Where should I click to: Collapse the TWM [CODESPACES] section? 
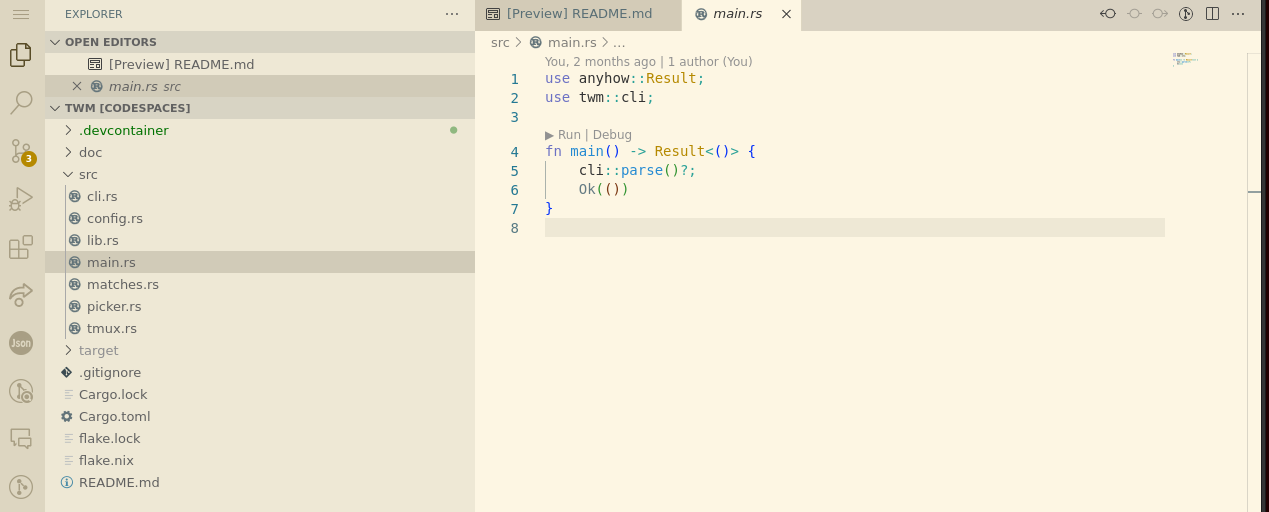260,108
